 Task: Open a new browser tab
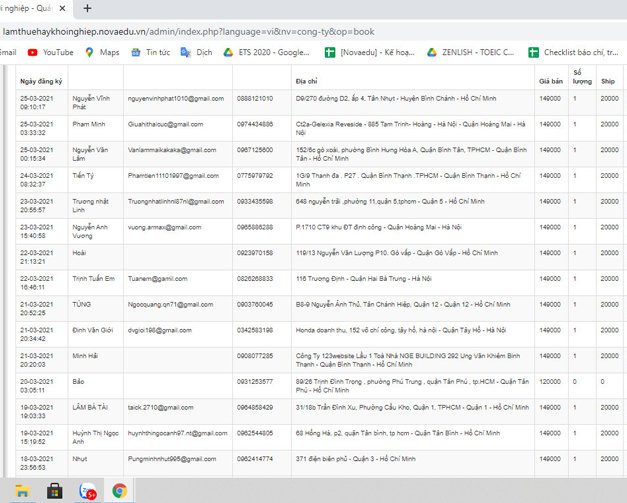tap(87, 7)
